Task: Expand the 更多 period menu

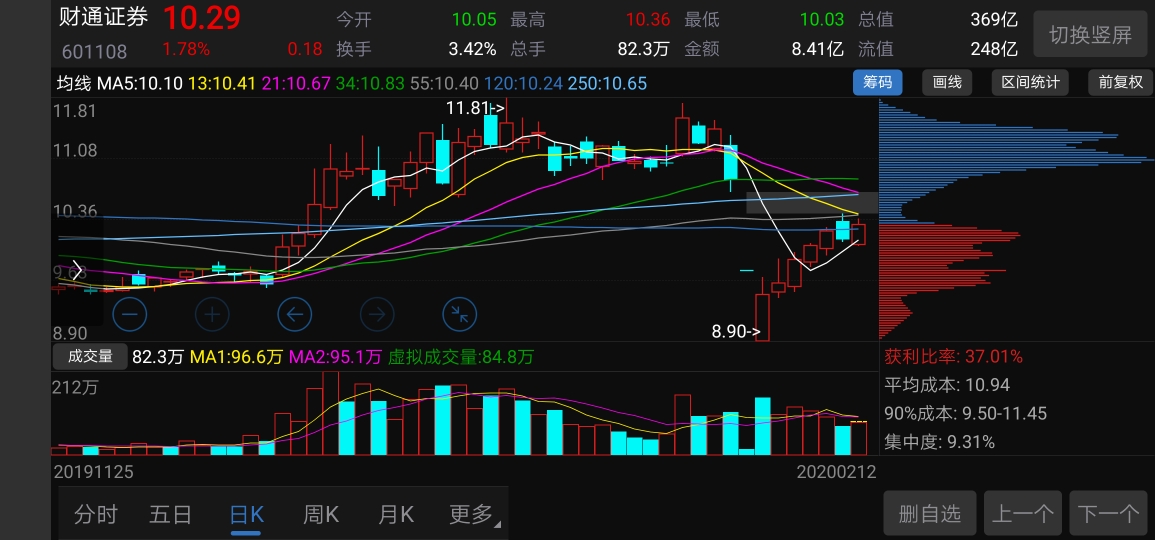Action: [x=474, y=514]
